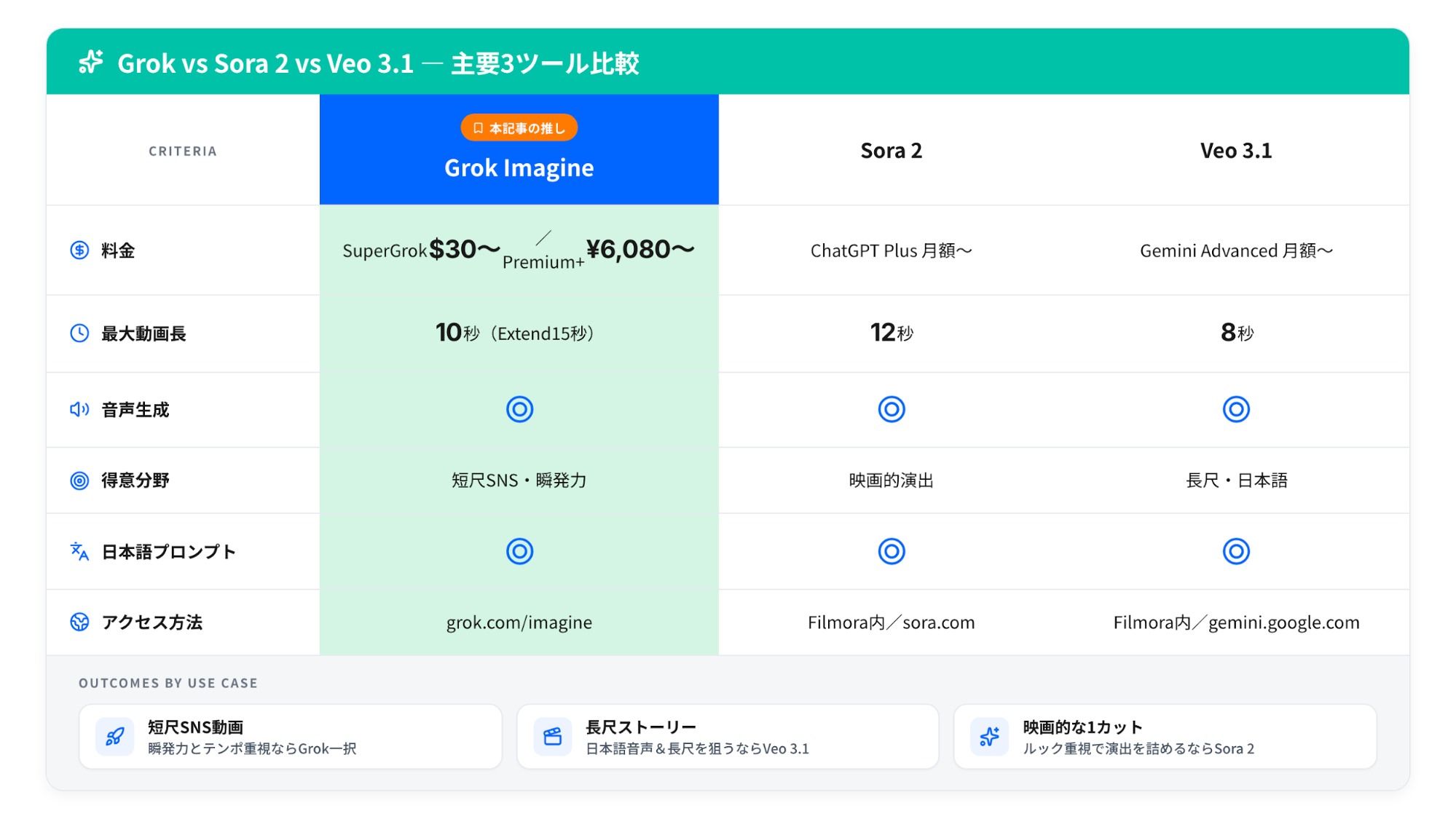Click the 最大動画長 row label
This screenshot has width=1456, height=819.
tap(143, 333)
